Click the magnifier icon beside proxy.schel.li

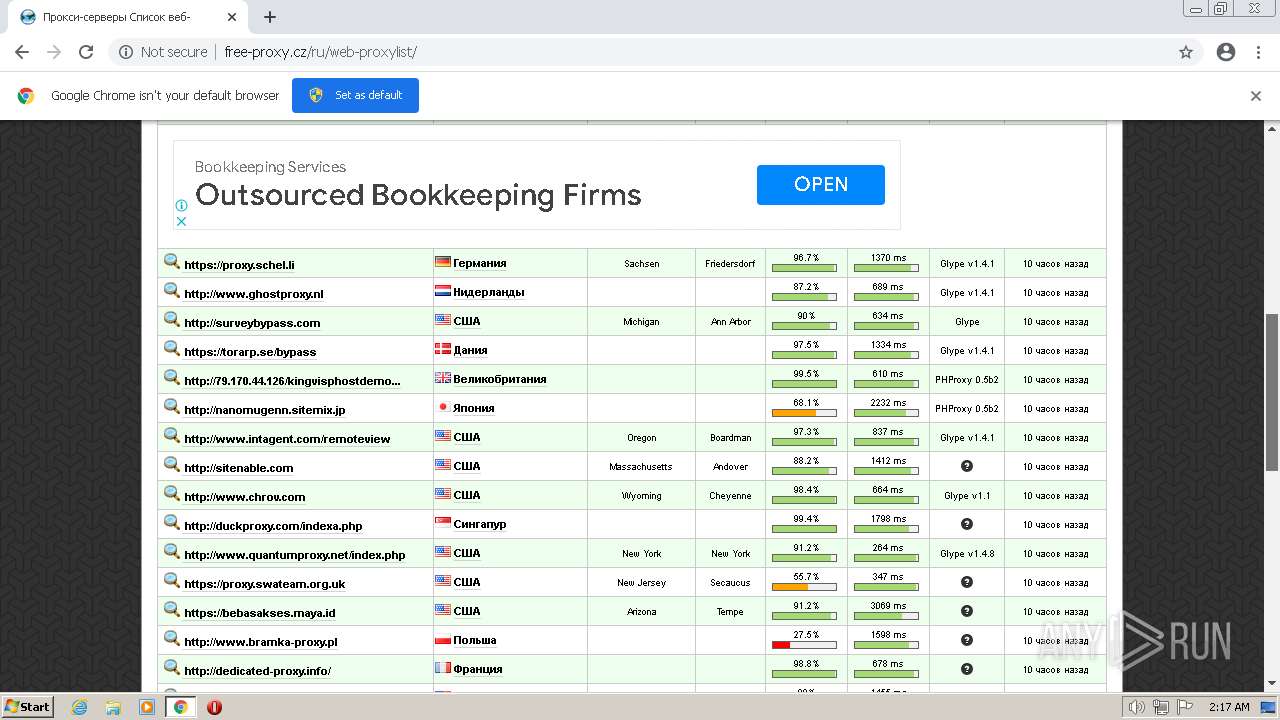click(x=172, y=262)
